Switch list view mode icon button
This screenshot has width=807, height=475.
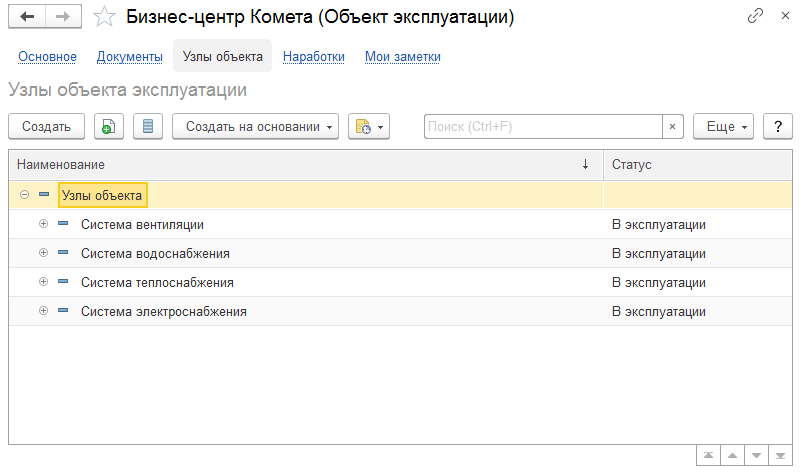(x=148, y=127)
